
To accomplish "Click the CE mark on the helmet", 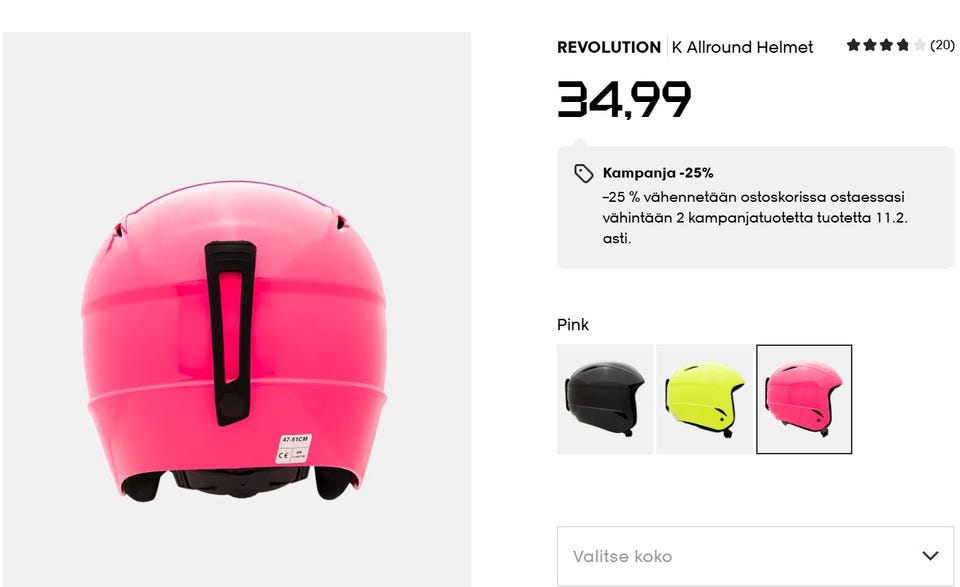I will 284,455.
